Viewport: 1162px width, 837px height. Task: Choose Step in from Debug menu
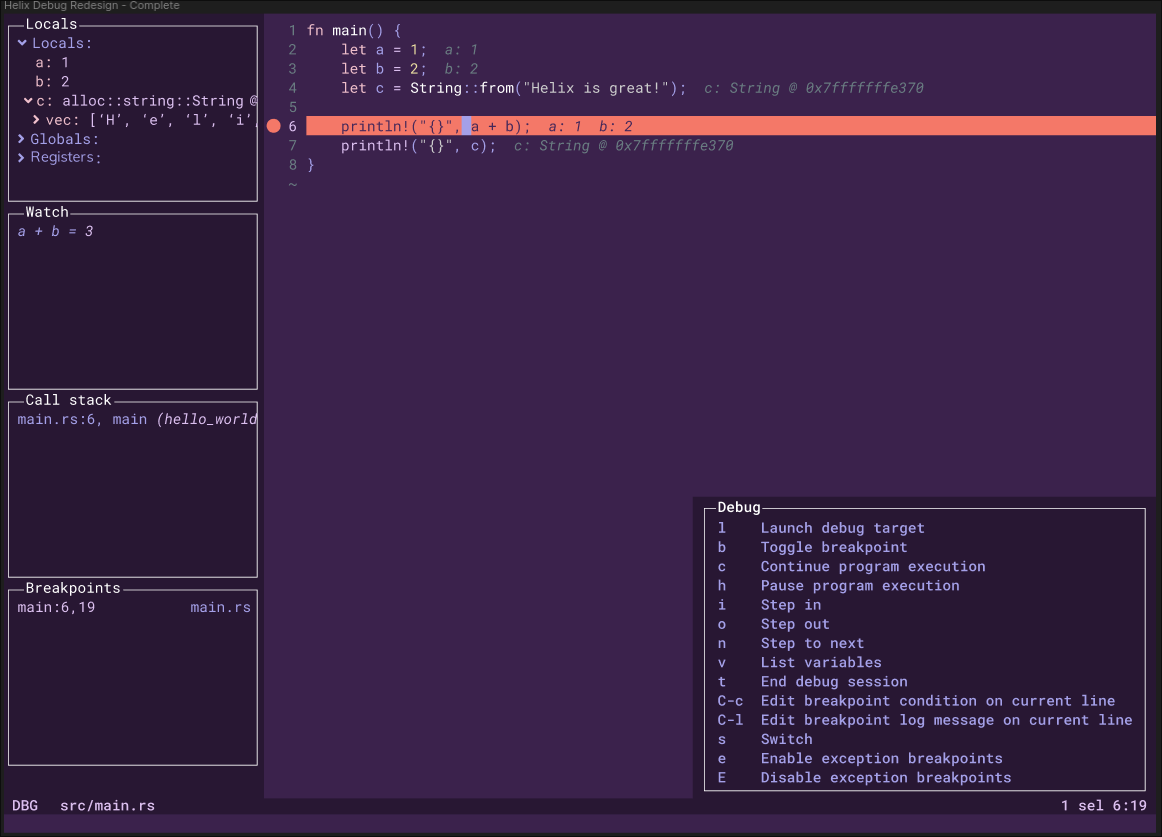(x=791, y=605)
